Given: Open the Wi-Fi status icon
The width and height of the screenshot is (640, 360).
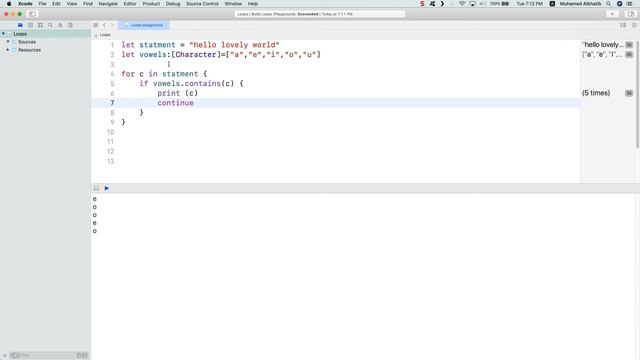Looking at the screenshot, I should [x=462, y=4].
